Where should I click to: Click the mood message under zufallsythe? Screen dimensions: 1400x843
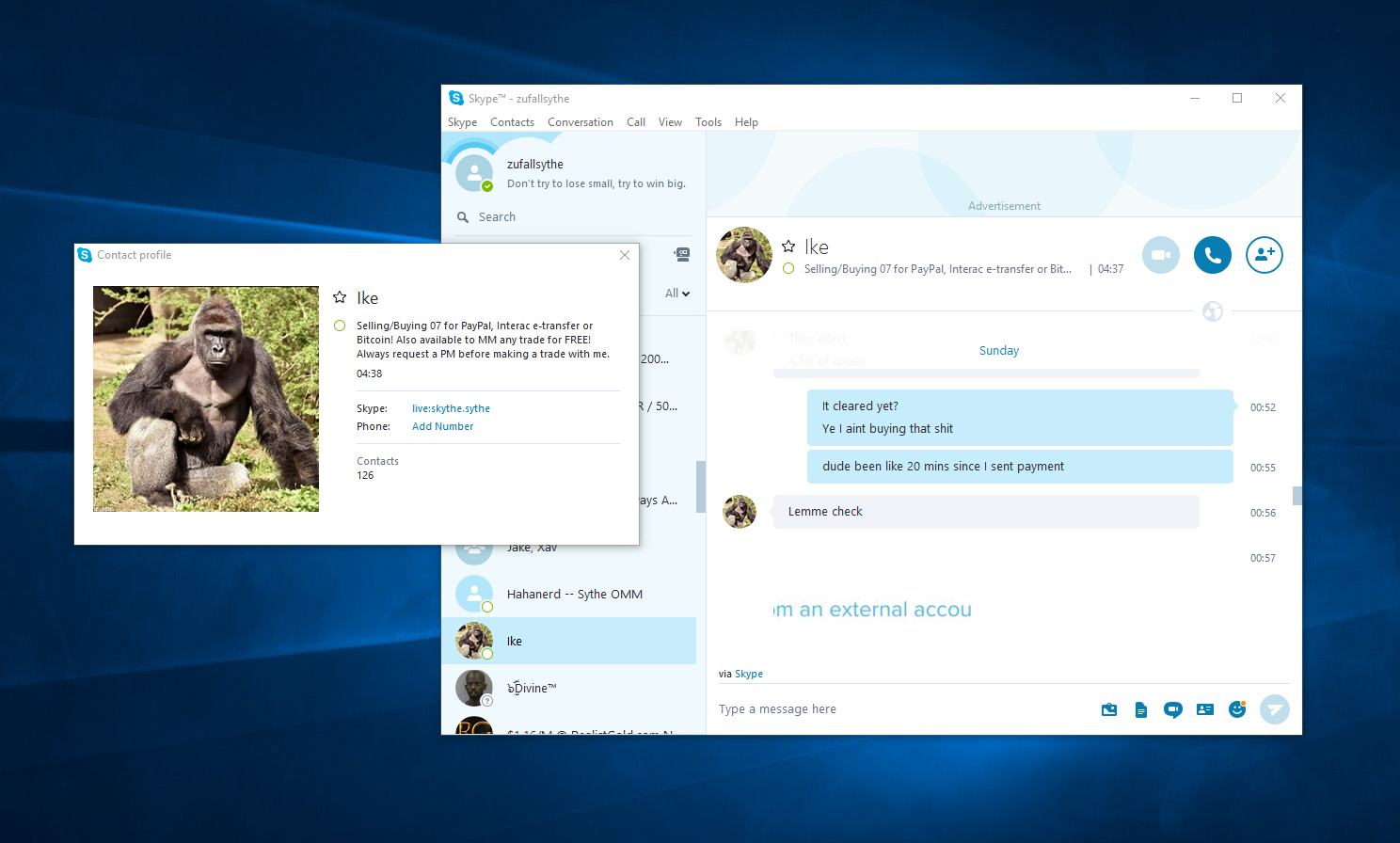596,183
